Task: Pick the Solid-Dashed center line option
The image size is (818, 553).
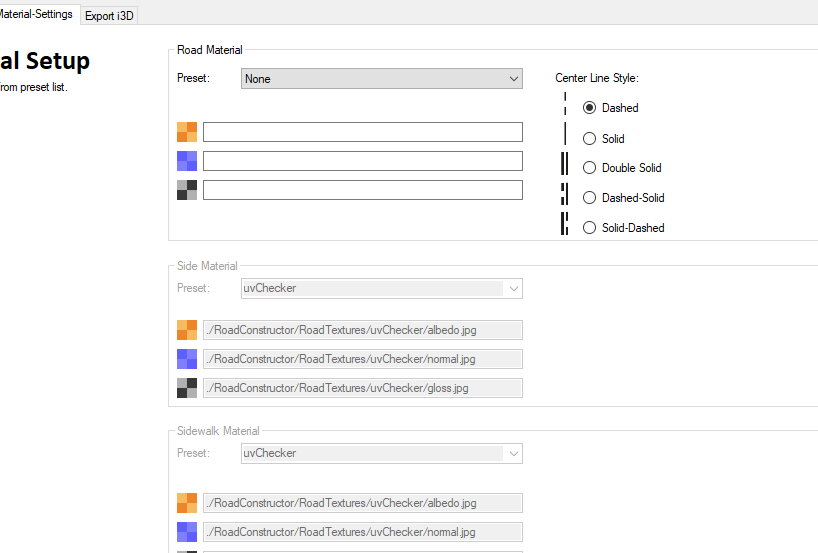Action: click(x=590, y=228)
